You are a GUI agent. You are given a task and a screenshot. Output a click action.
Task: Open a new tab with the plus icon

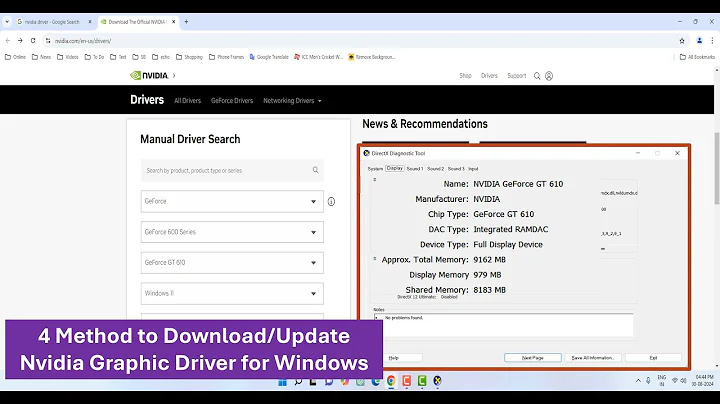tap(186, 22)
